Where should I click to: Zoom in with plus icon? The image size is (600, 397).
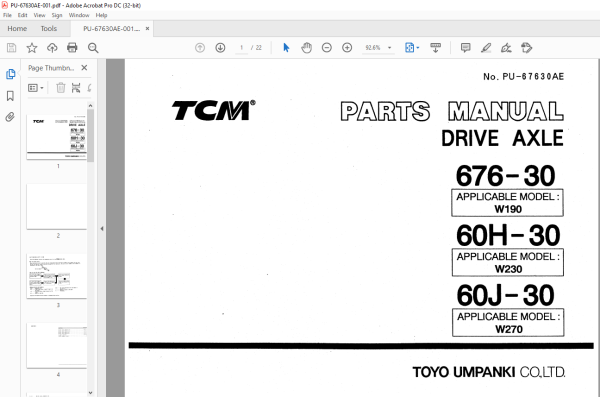coord(347,47)
